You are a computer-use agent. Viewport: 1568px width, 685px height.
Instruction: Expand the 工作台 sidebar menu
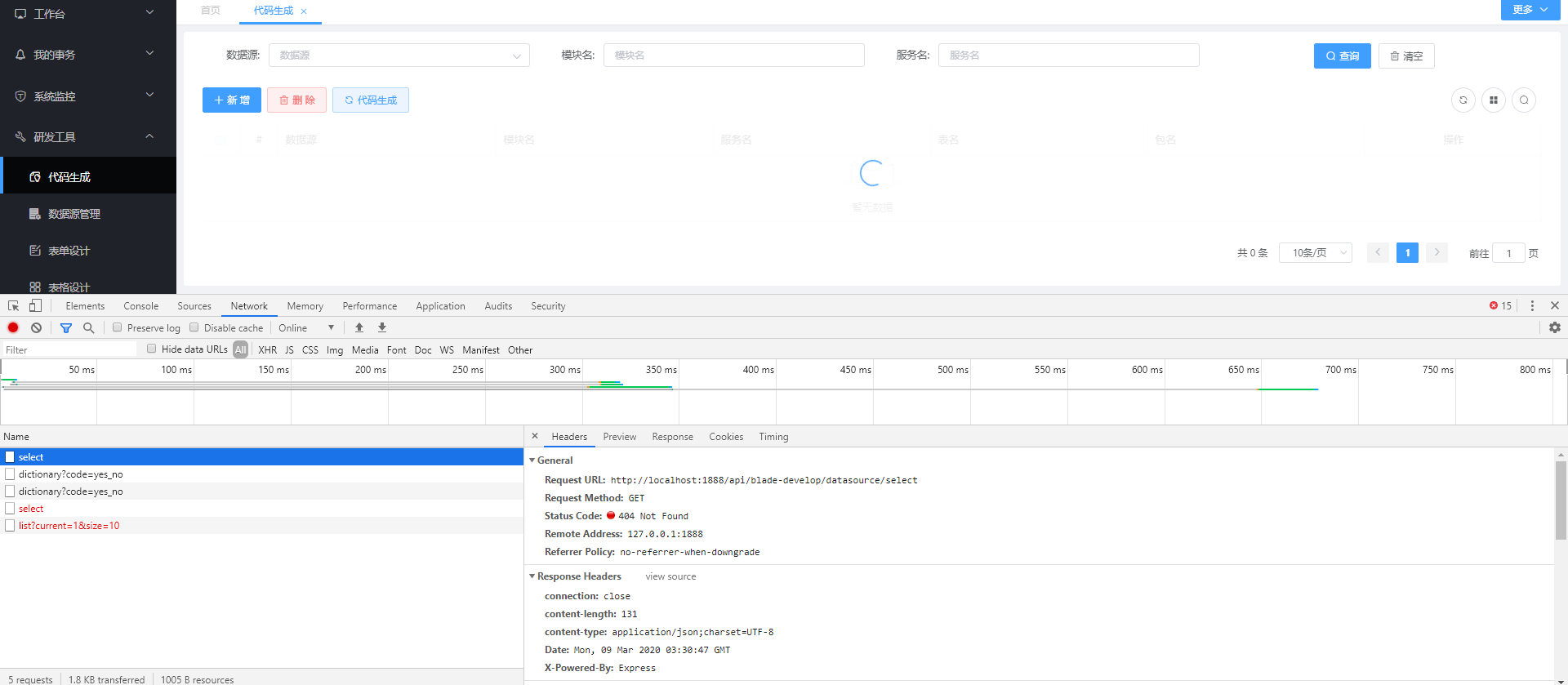point(149,12)
